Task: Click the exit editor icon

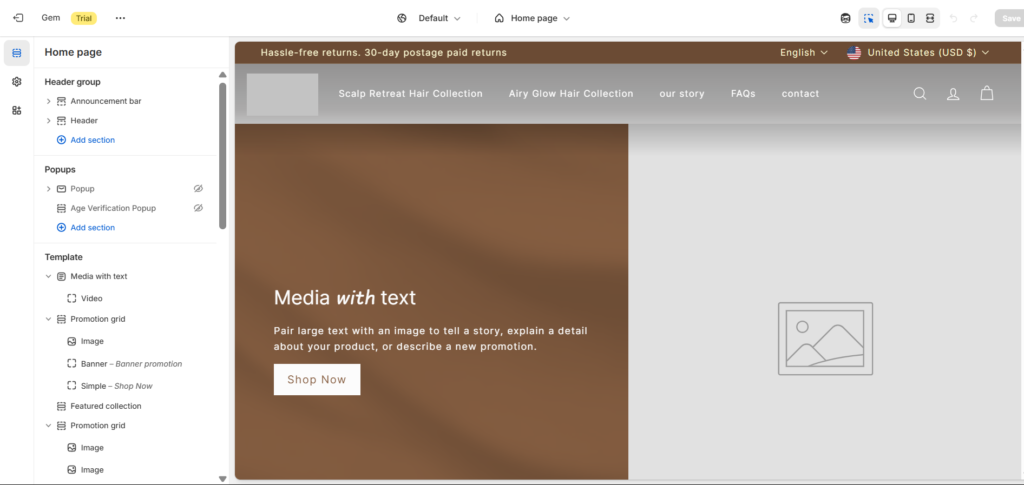Action: [18, 18]
